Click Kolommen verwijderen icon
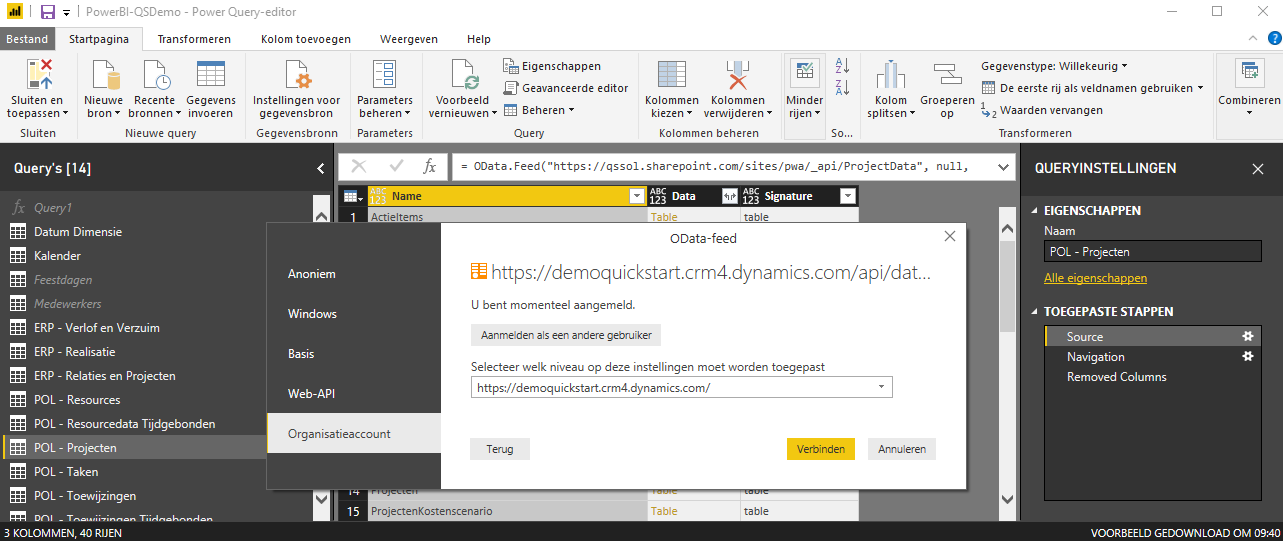The image size is (1283, 541). tap(738, 75)
